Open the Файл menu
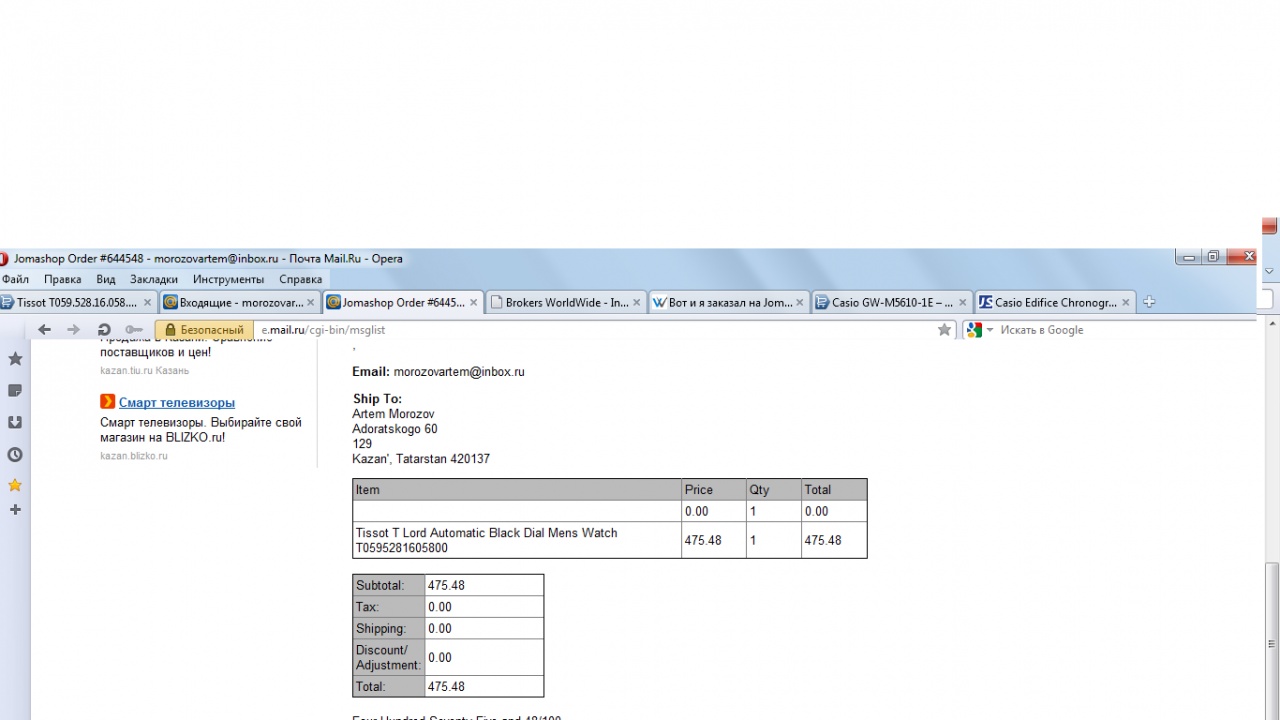 click(15, 279)
